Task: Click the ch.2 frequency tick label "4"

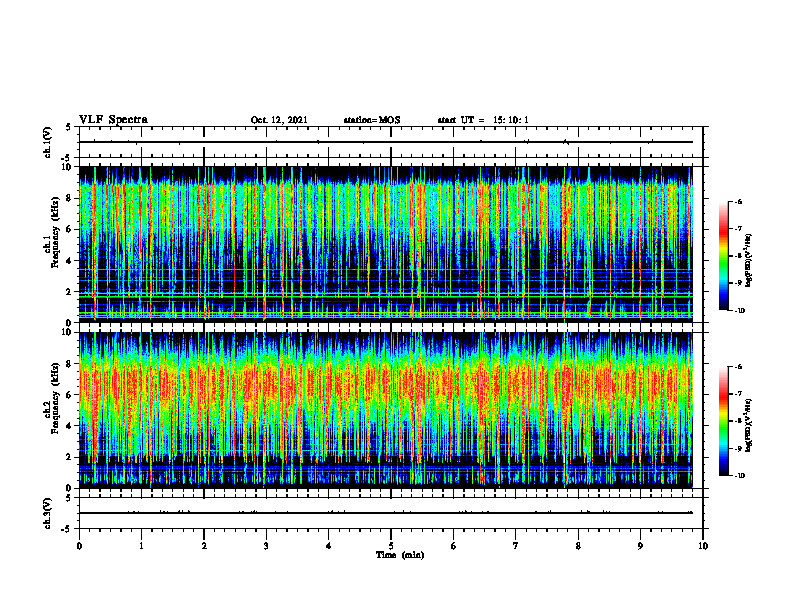Action: [x=70, y=426]
